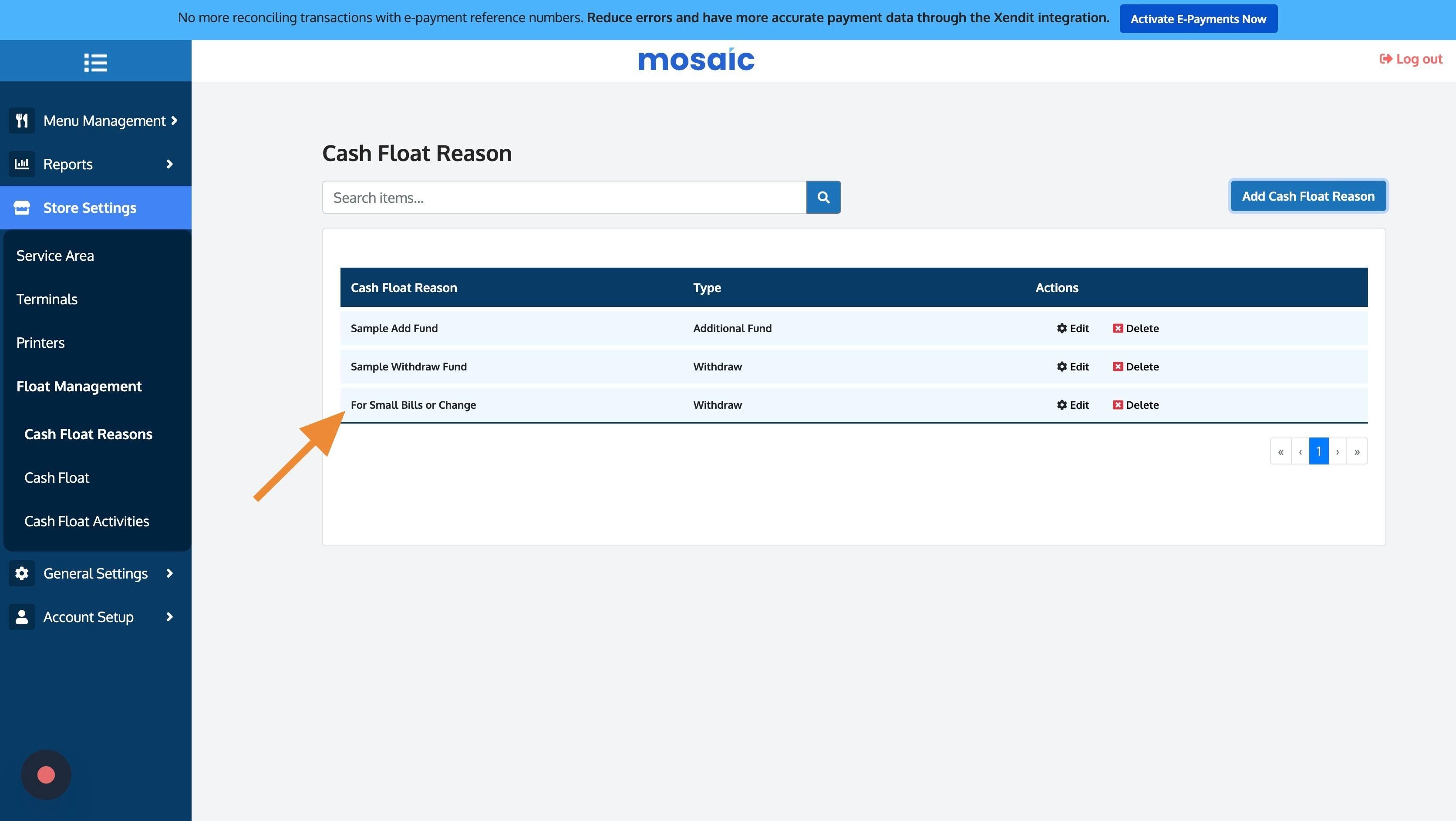Click the Activate E-Payments Now button
The image size is (1456, 821).
[1198, 19]
